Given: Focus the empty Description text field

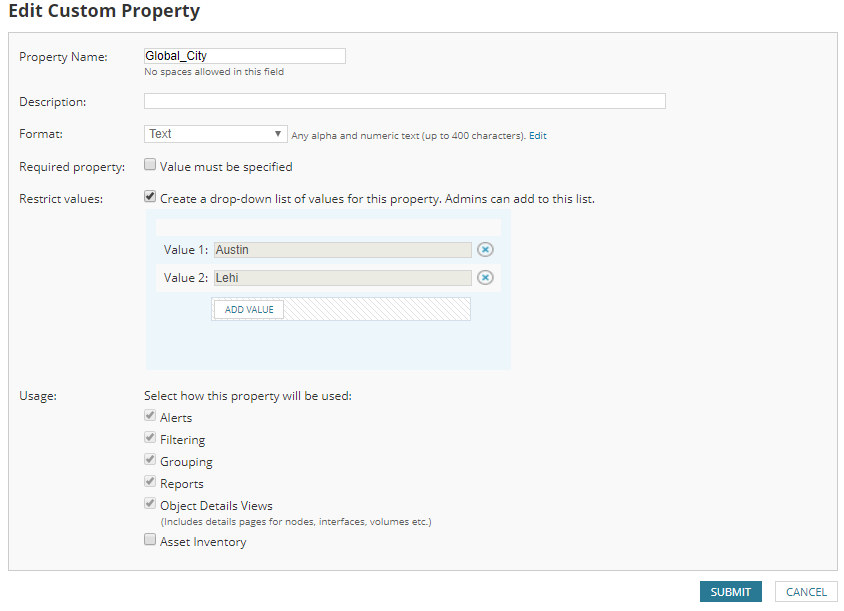Looking at the screenshot, I should (x=405, y=101).
